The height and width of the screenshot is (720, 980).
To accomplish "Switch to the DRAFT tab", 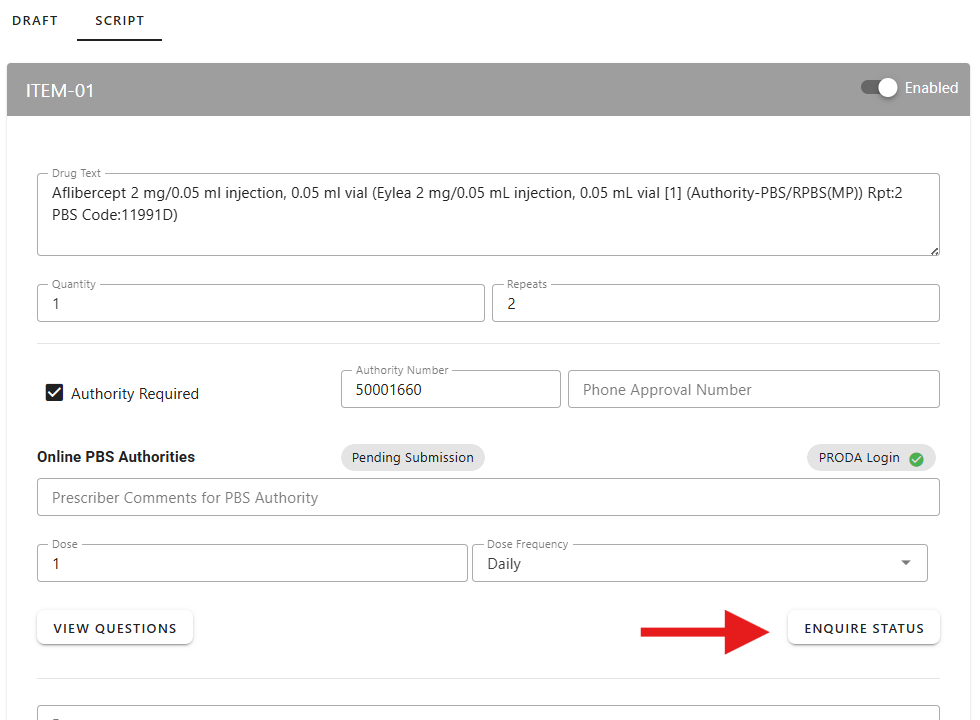I will (x=35, y=20).
